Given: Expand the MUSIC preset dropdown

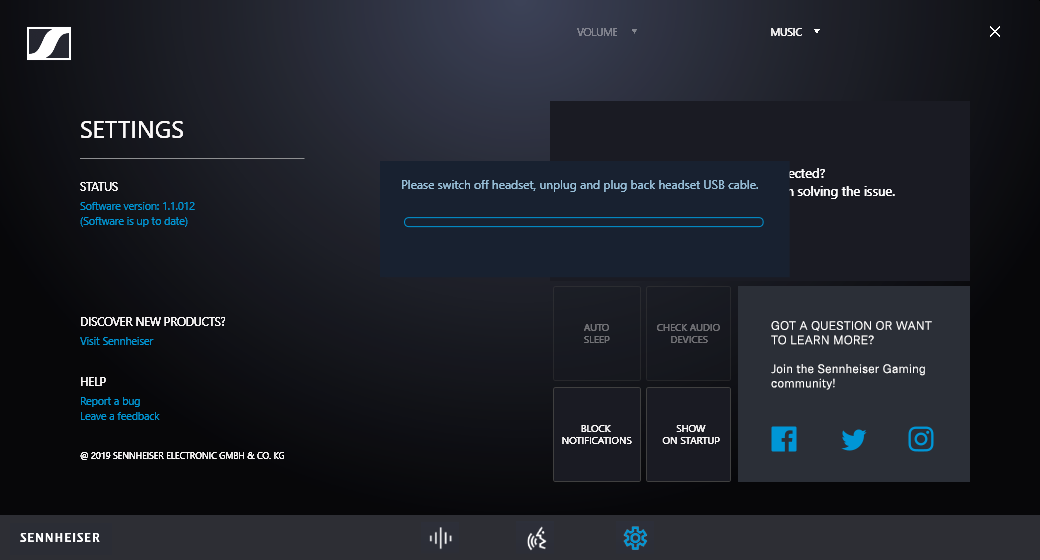Looking at the screenshot, I should click(795, 32).
